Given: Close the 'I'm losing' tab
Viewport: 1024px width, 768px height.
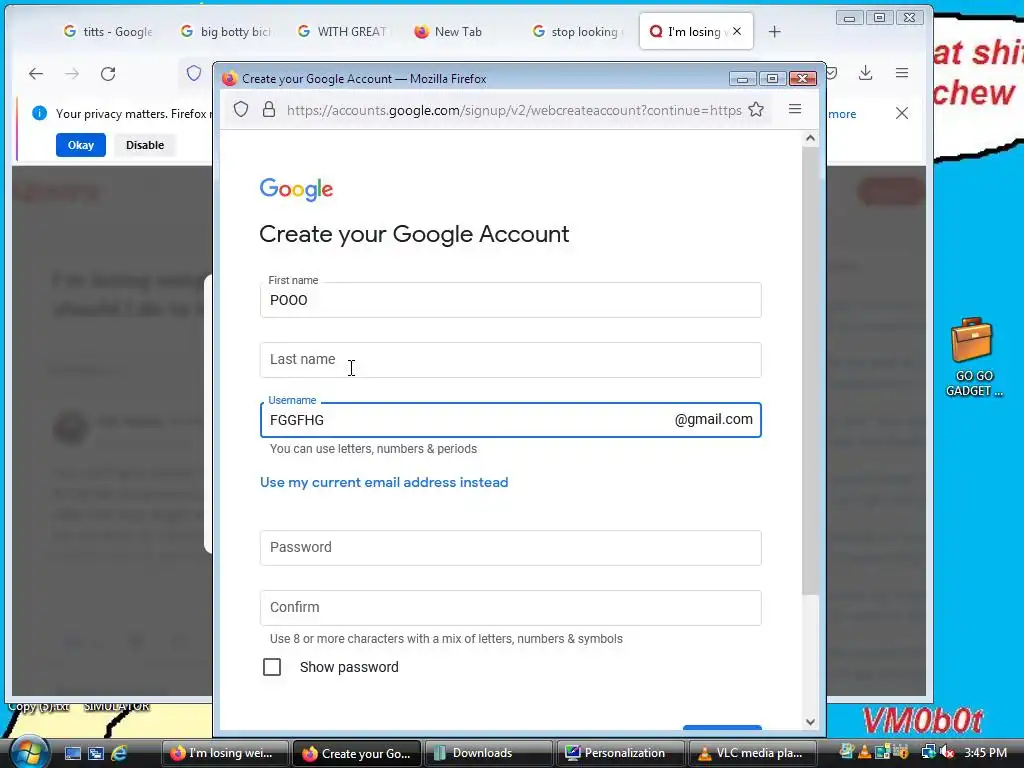Looking at the screenshot, I should 737,31.
